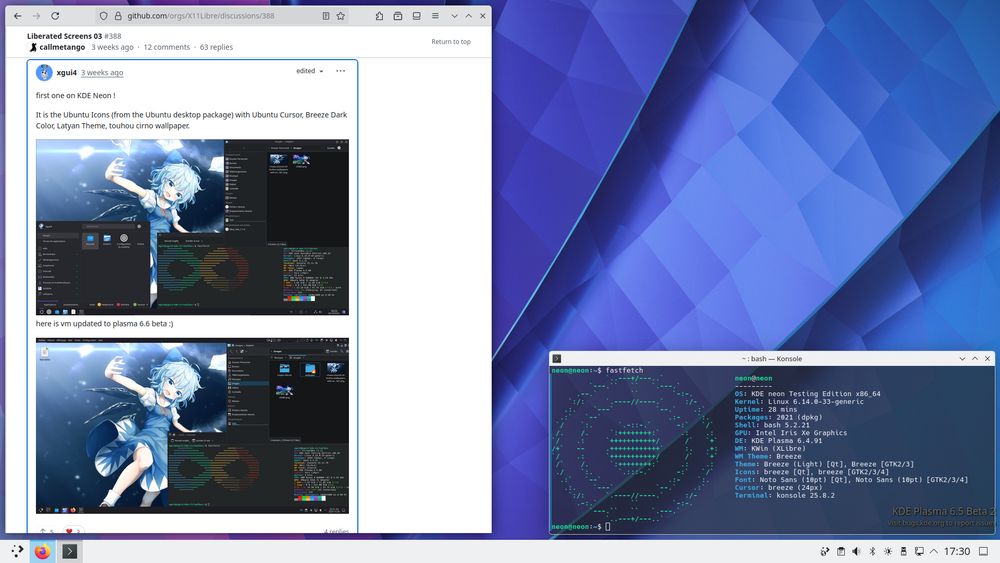Open the Plasma 6.6 beta screenshot image
Image resolution: width=1000 pixels, height=563 pixels.
192,426
